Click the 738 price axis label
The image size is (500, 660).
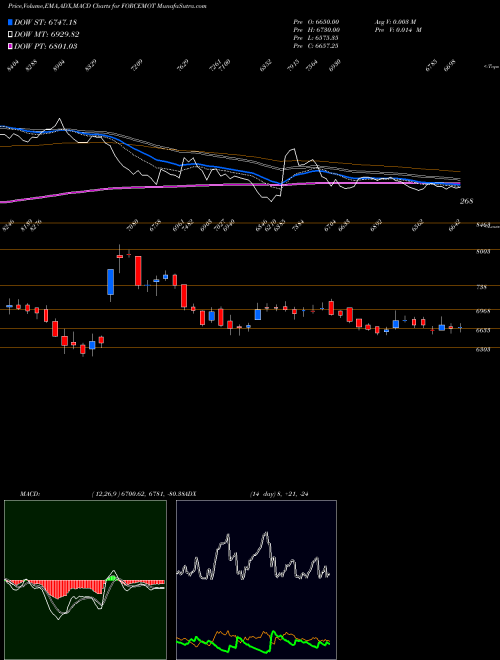tap(481, 287)
